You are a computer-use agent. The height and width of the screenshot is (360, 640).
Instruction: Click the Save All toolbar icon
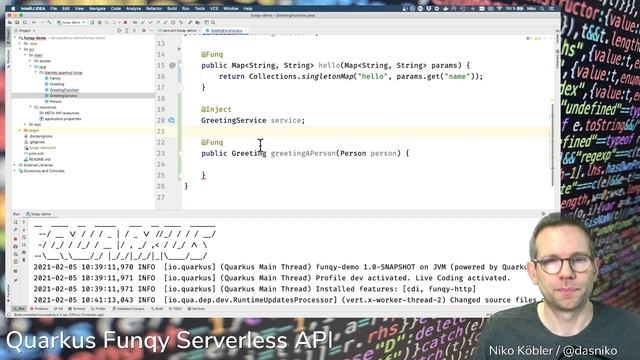pyautogui.click(x=17, y=22)
